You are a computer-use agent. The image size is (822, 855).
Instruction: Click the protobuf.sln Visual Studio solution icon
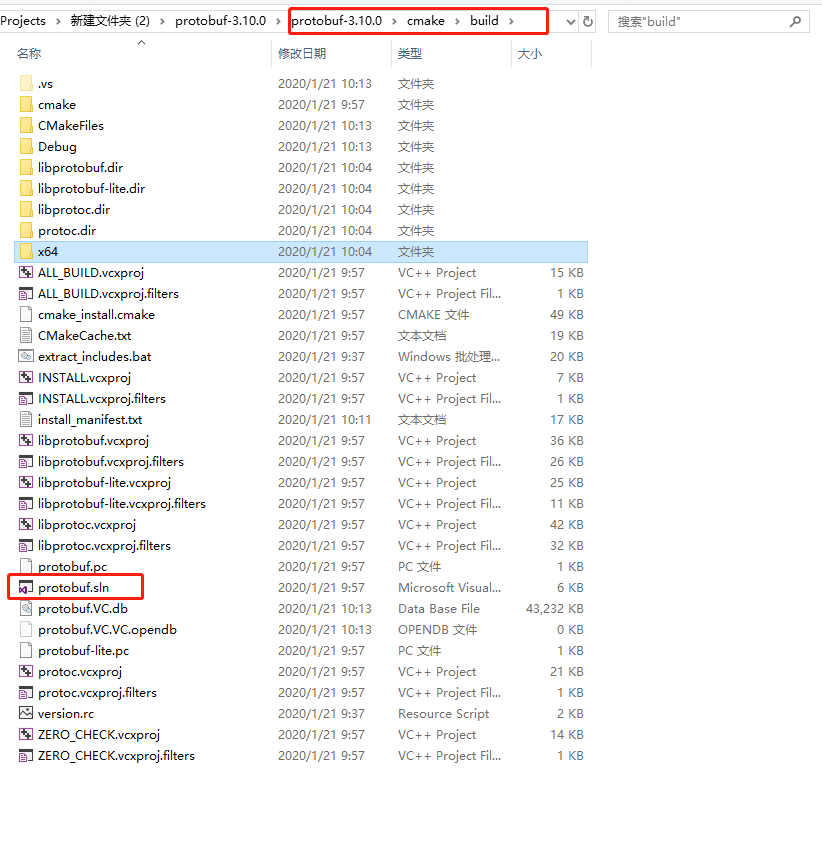tap(26, 587)
